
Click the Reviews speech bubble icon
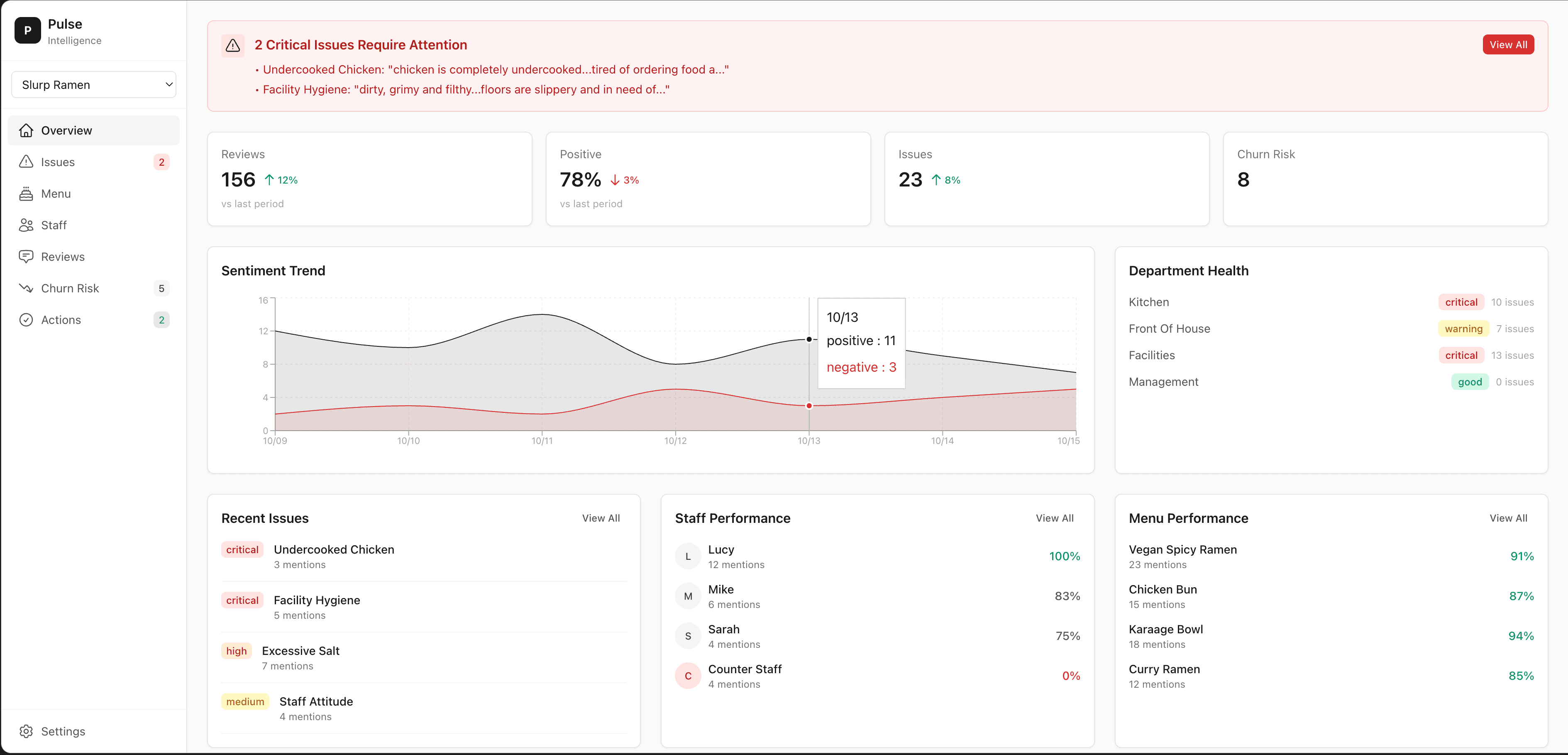(26, 256)
